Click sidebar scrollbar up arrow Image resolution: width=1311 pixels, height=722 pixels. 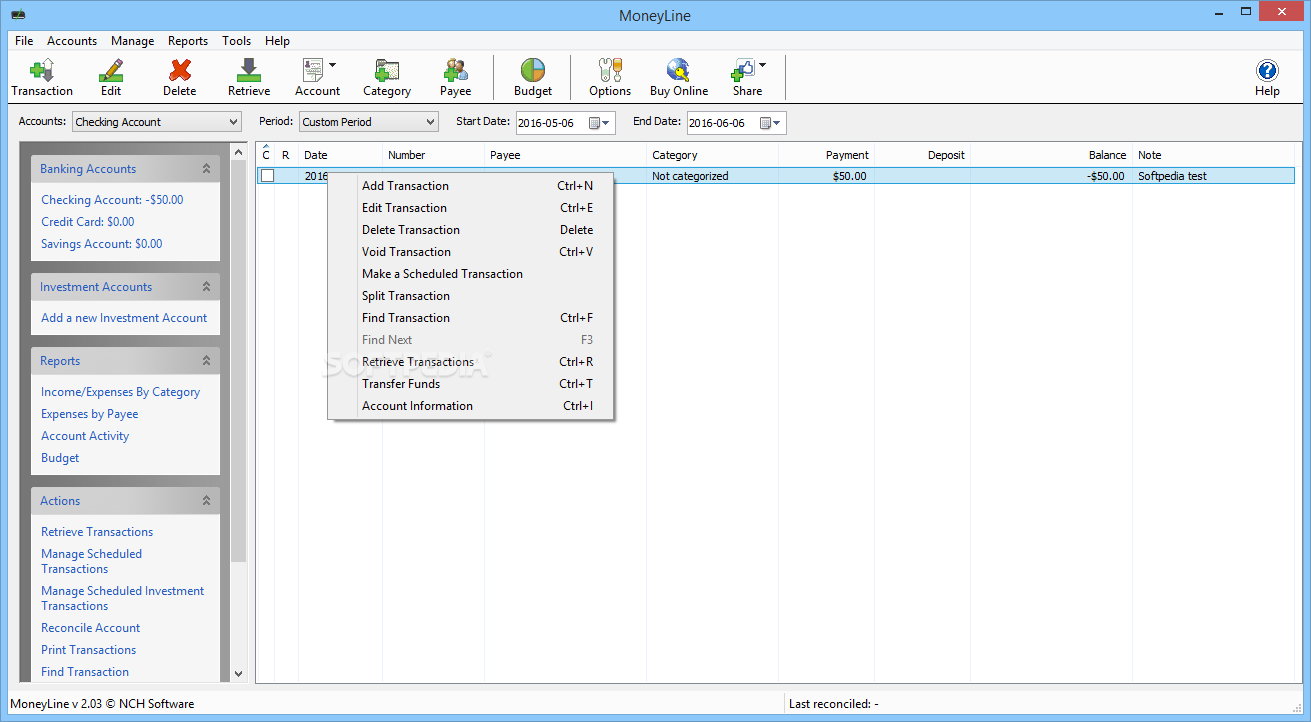(238, 152)
